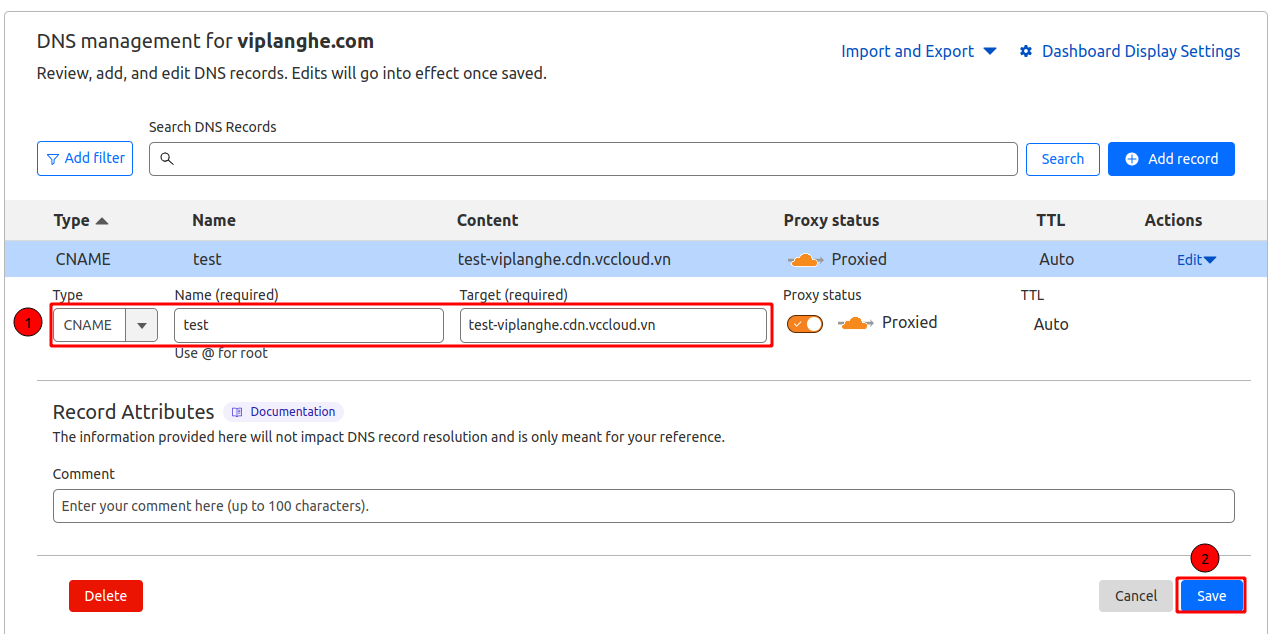The image size is (1276, 634).
Task: Open the Documentation link for Record Attributes
Action: pos(283,412)
